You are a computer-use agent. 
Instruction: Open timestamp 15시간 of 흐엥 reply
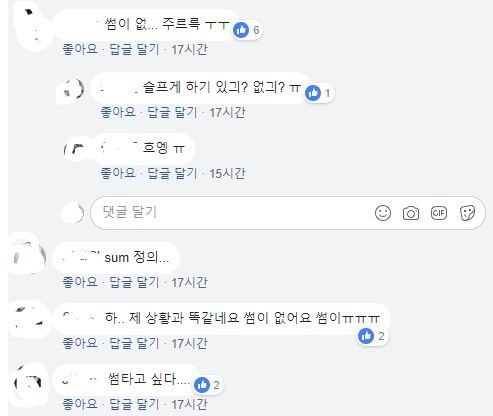[x=227, y=173]
